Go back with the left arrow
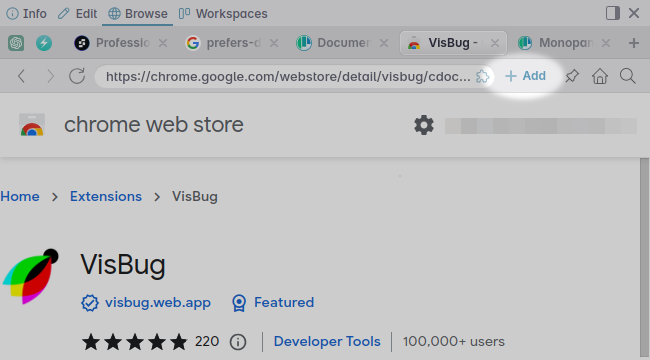 pyautogui.click(x=22, y=76)
